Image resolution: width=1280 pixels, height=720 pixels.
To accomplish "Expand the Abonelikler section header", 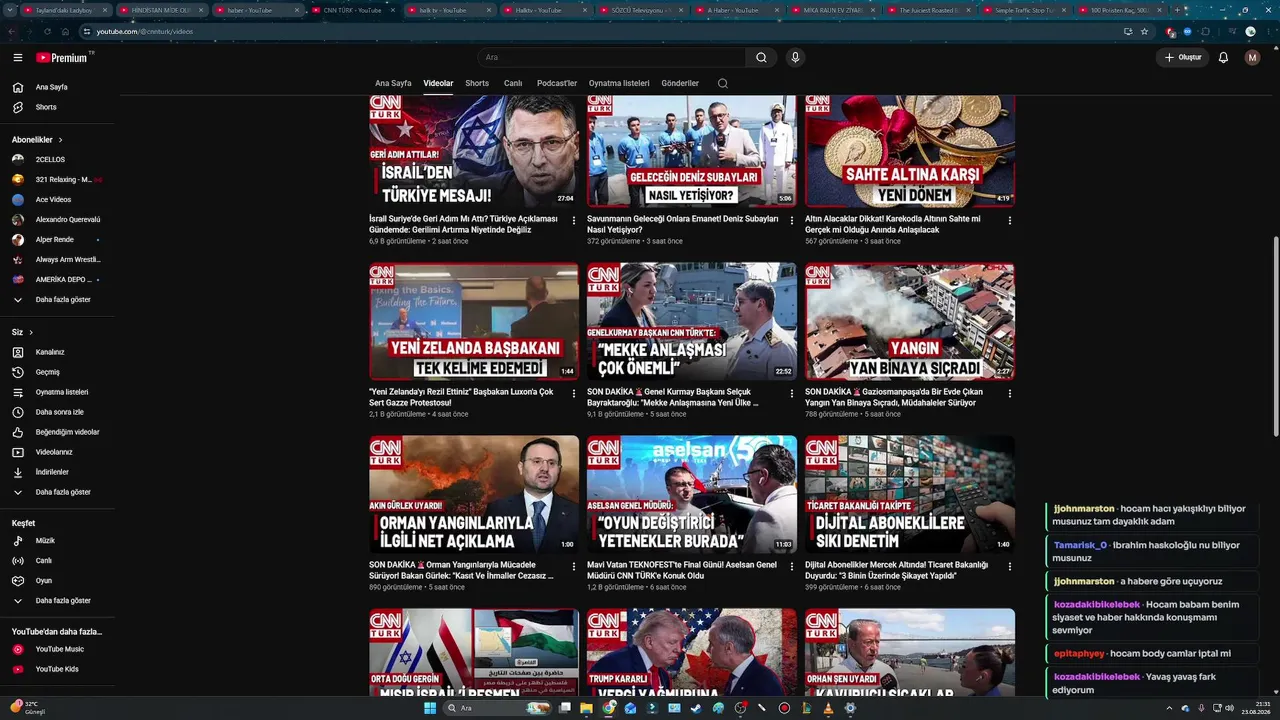I will point(37,140).
